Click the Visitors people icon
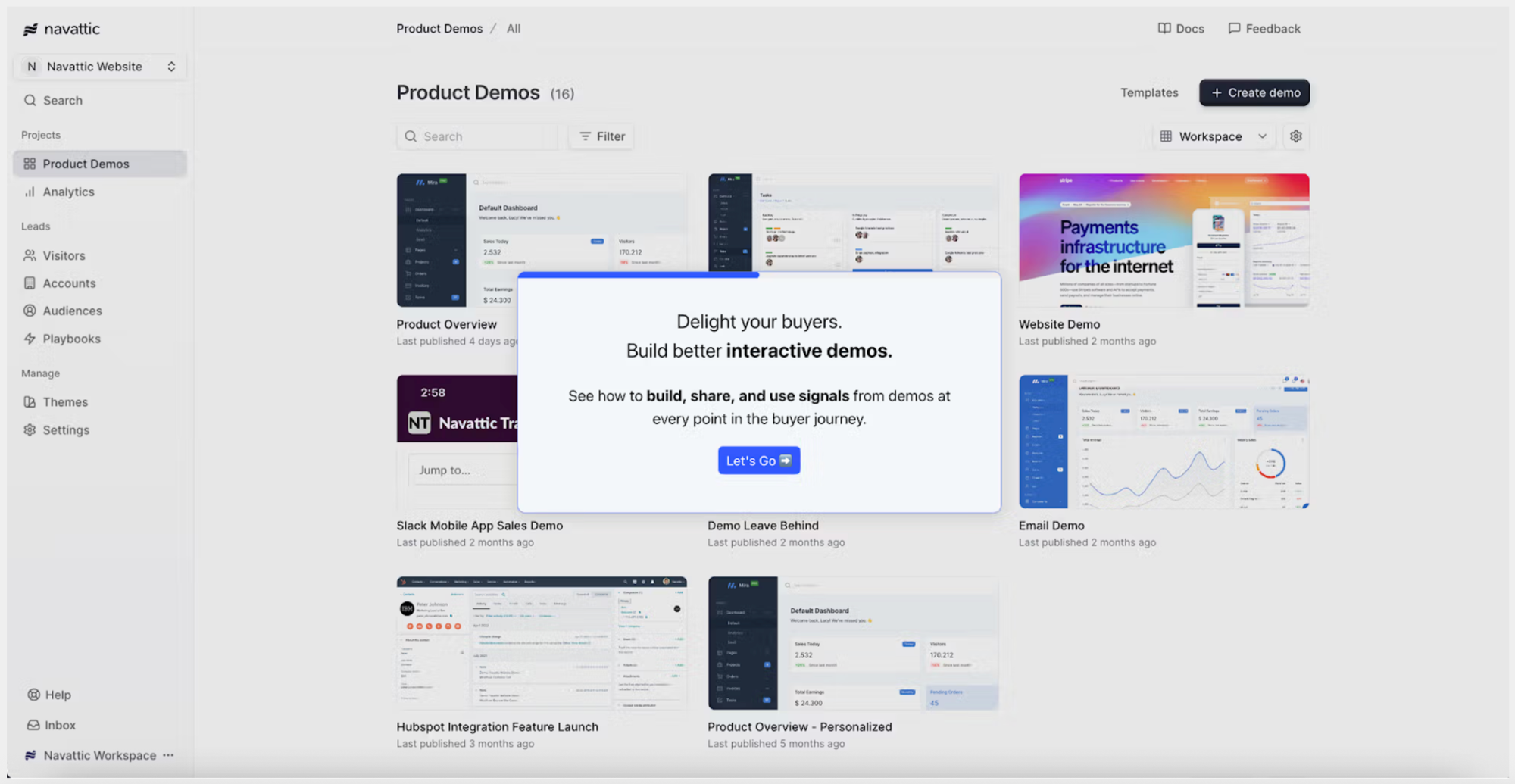Screen dimensions: 1515x784 point(30,255)
